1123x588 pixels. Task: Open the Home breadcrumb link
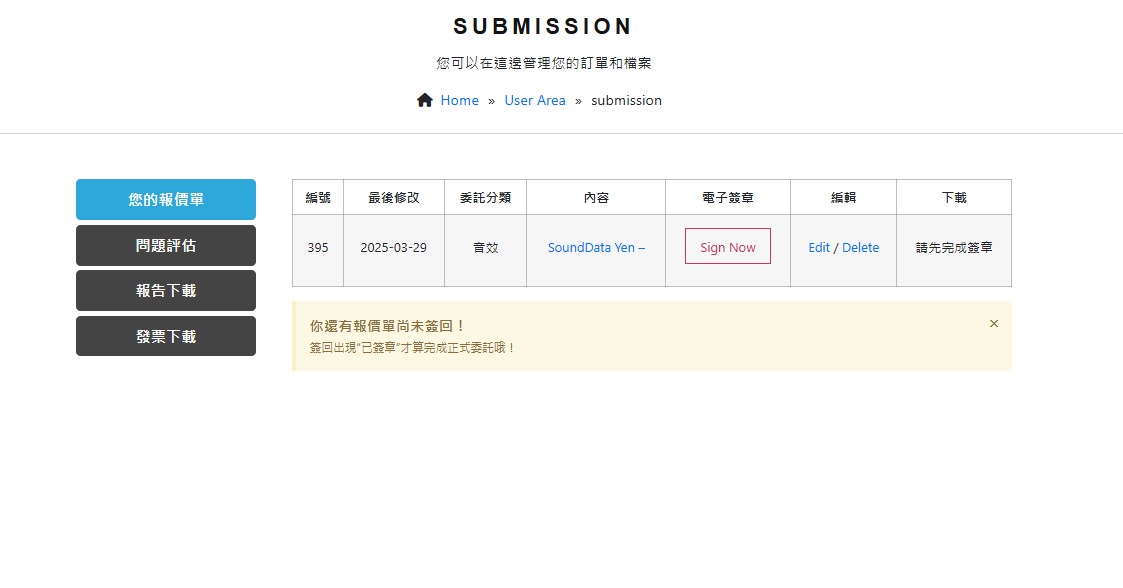pos(459,100)
